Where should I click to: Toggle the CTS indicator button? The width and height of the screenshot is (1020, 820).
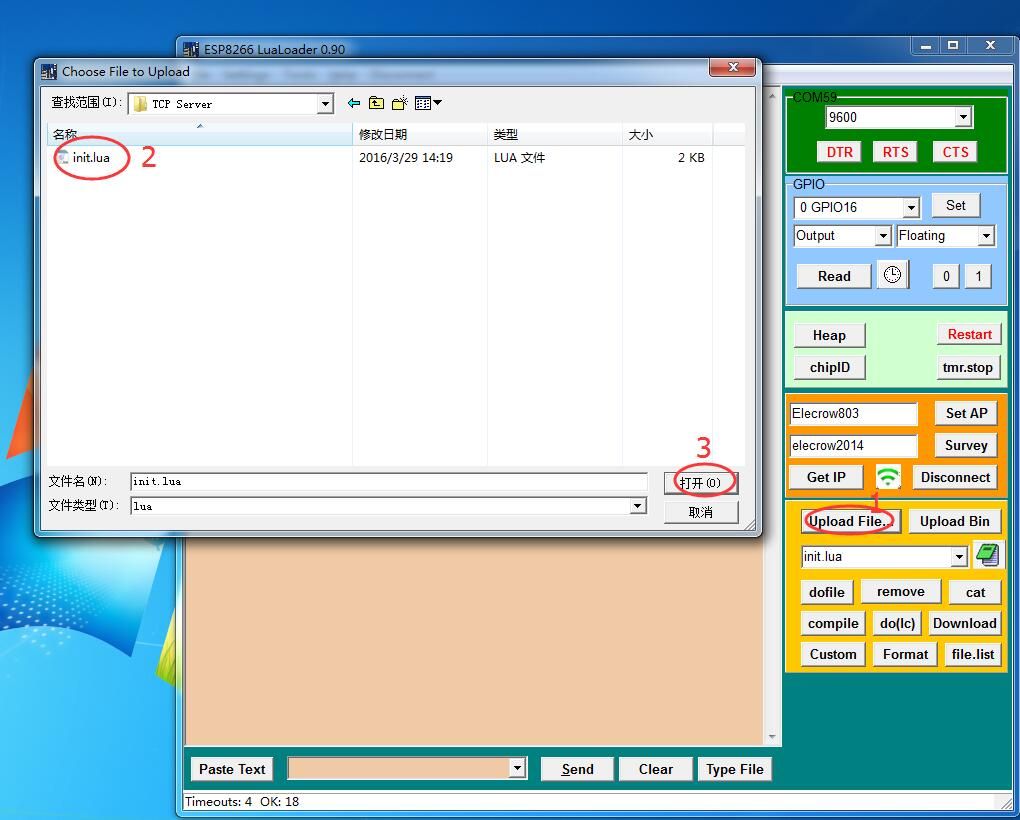955,152
